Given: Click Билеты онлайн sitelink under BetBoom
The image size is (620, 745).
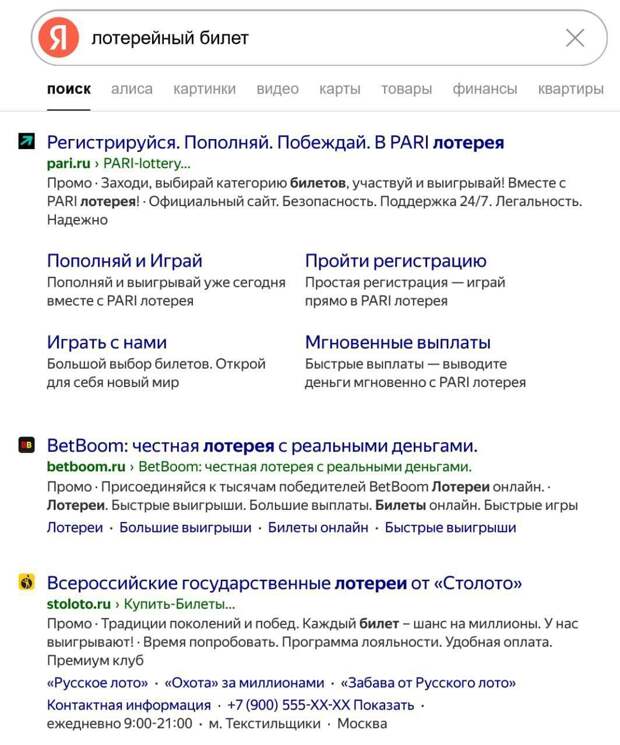Looking at the screenshot, I should click(x=318, y=527).
